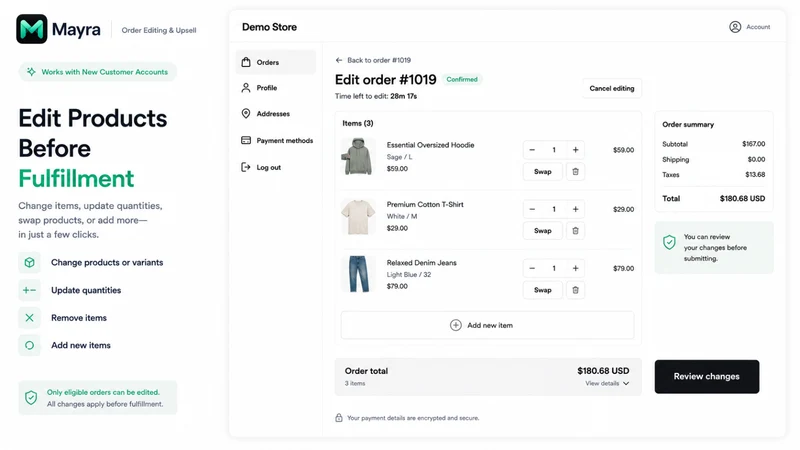This screenshot has width=800, height=450.
Task: Click the Payment methods card icon
Action: [246, 140]
